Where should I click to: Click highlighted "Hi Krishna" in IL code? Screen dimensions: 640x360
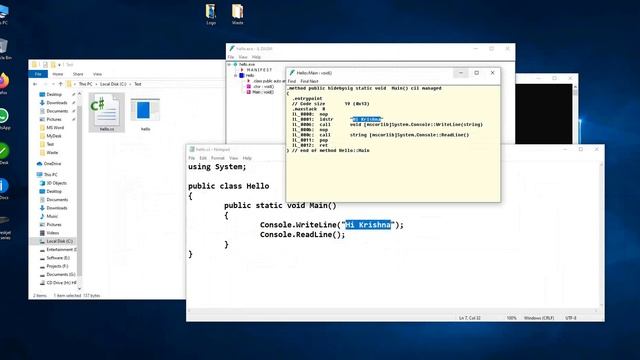click(x=366, y=119)
